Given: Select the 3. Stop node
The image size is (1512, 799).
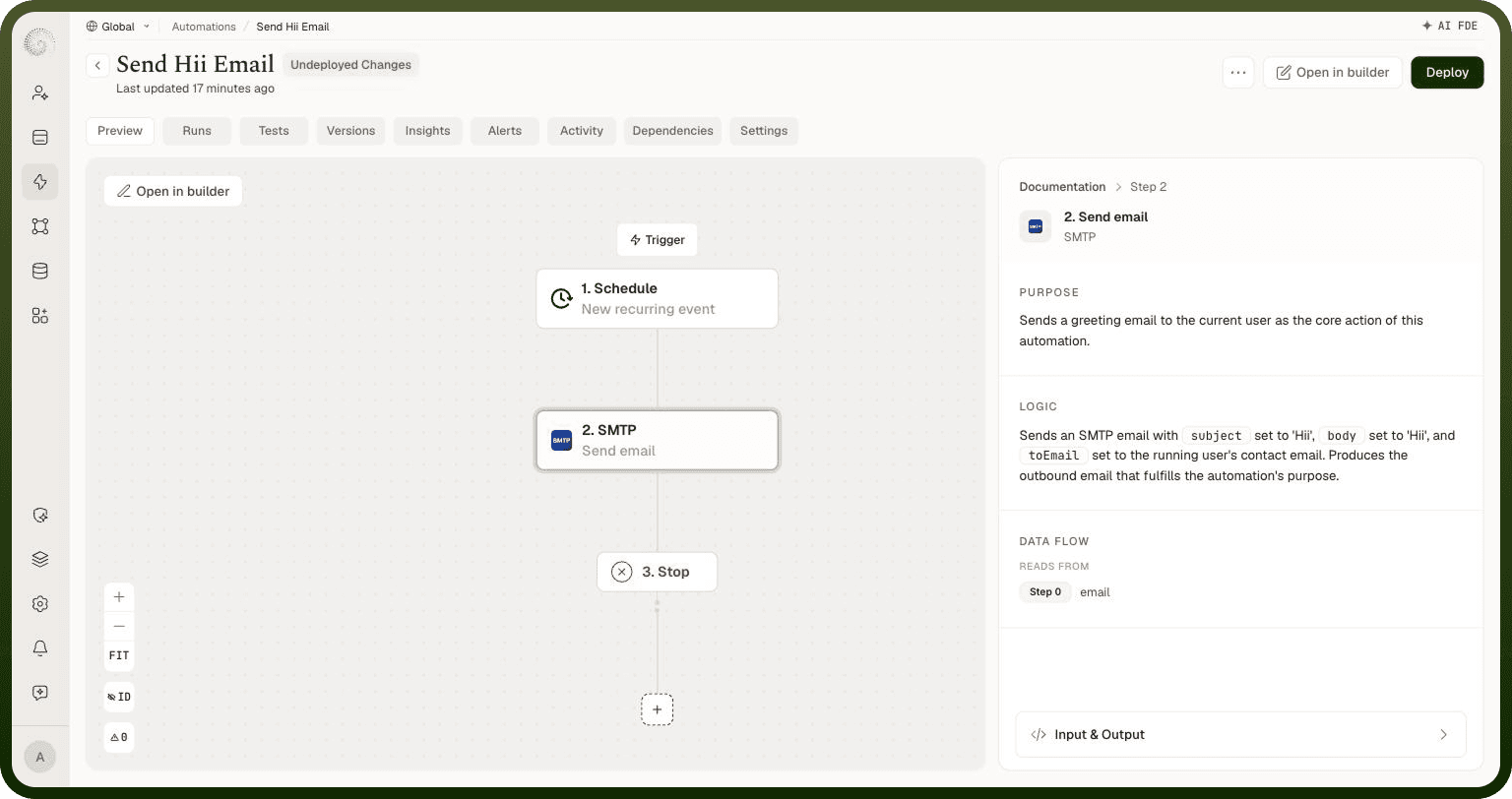Looking at the screenshot, I should [658, 572].
